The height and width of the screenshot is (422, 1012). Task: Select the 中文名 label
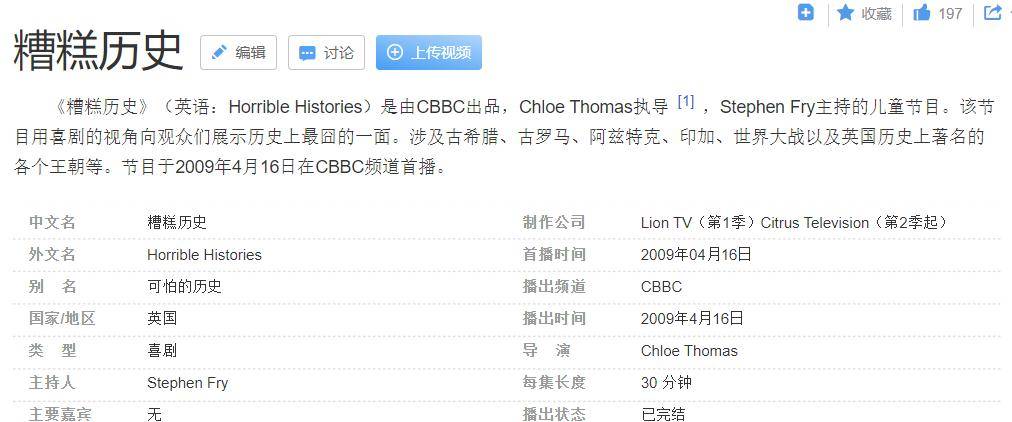coord(52,223)
